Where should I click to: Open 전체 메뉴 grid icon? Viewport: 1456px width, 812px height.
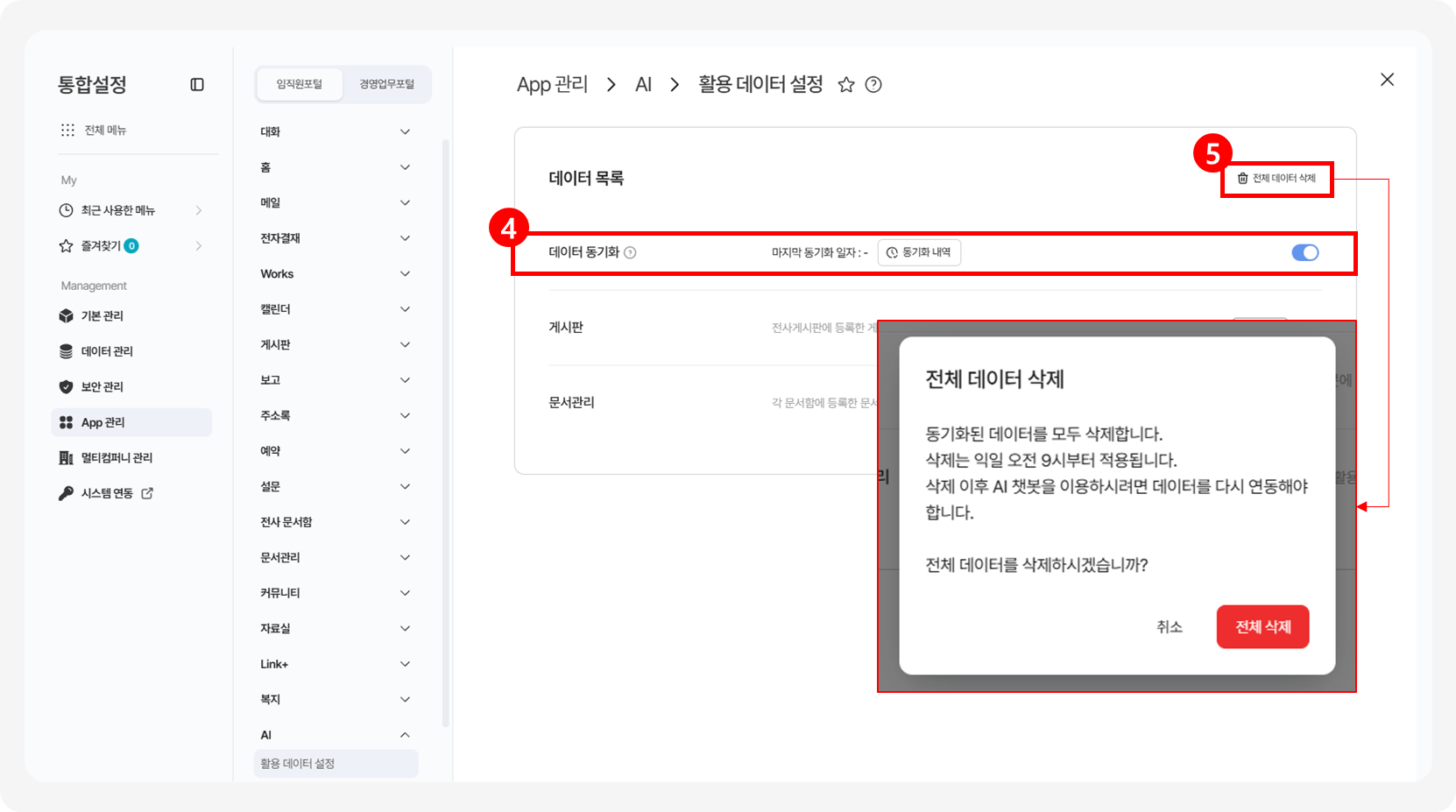coord(67,131)
